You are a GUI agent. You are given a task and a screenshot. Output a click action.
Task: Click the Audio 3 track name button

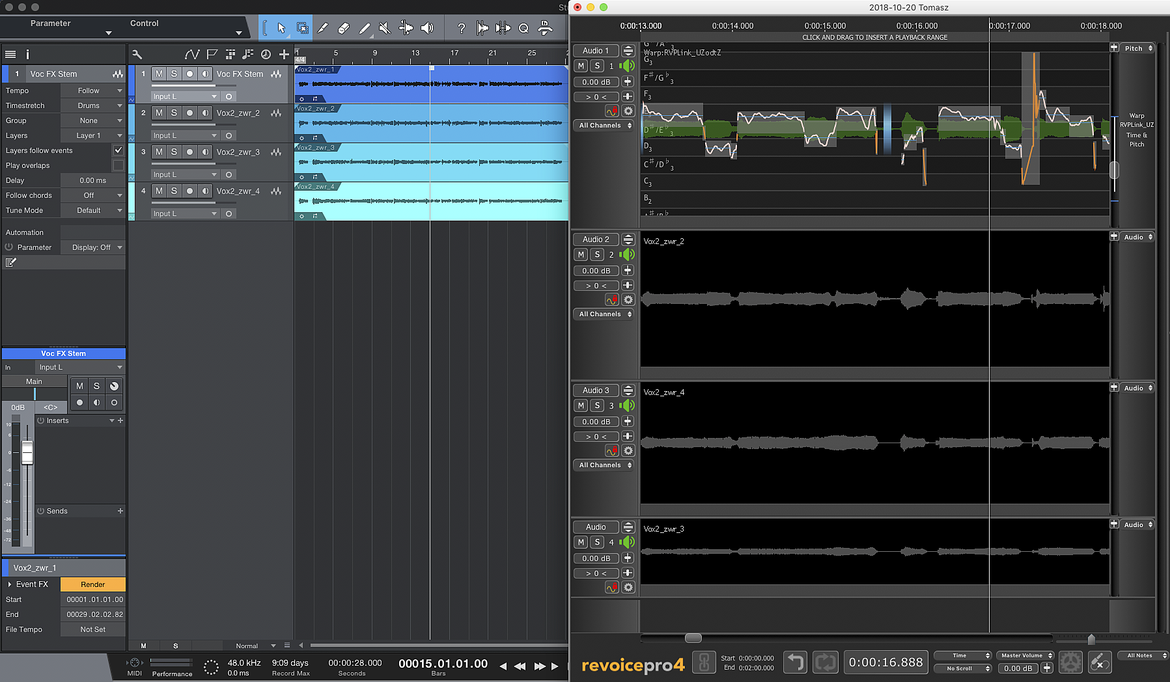click(595, 390)
